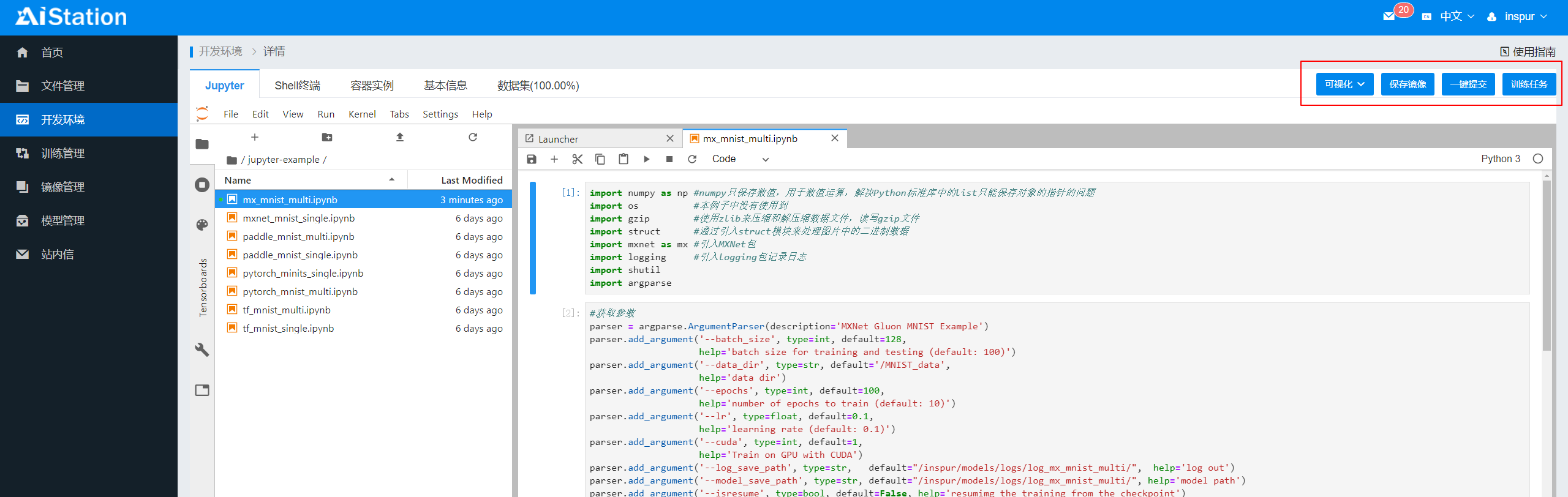
Task: Click the 训练任务 button
Action: click(x=1529, y=84)
